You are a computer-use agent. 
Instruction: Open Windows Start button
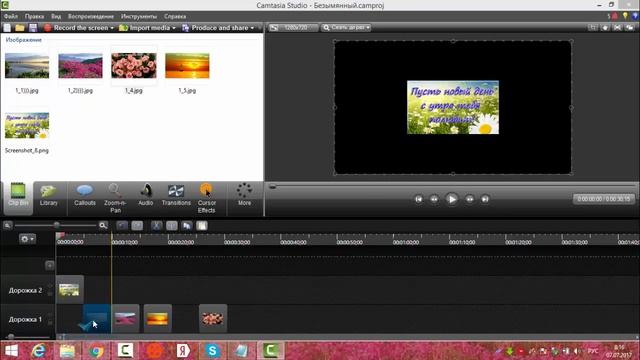pos(11,351)
